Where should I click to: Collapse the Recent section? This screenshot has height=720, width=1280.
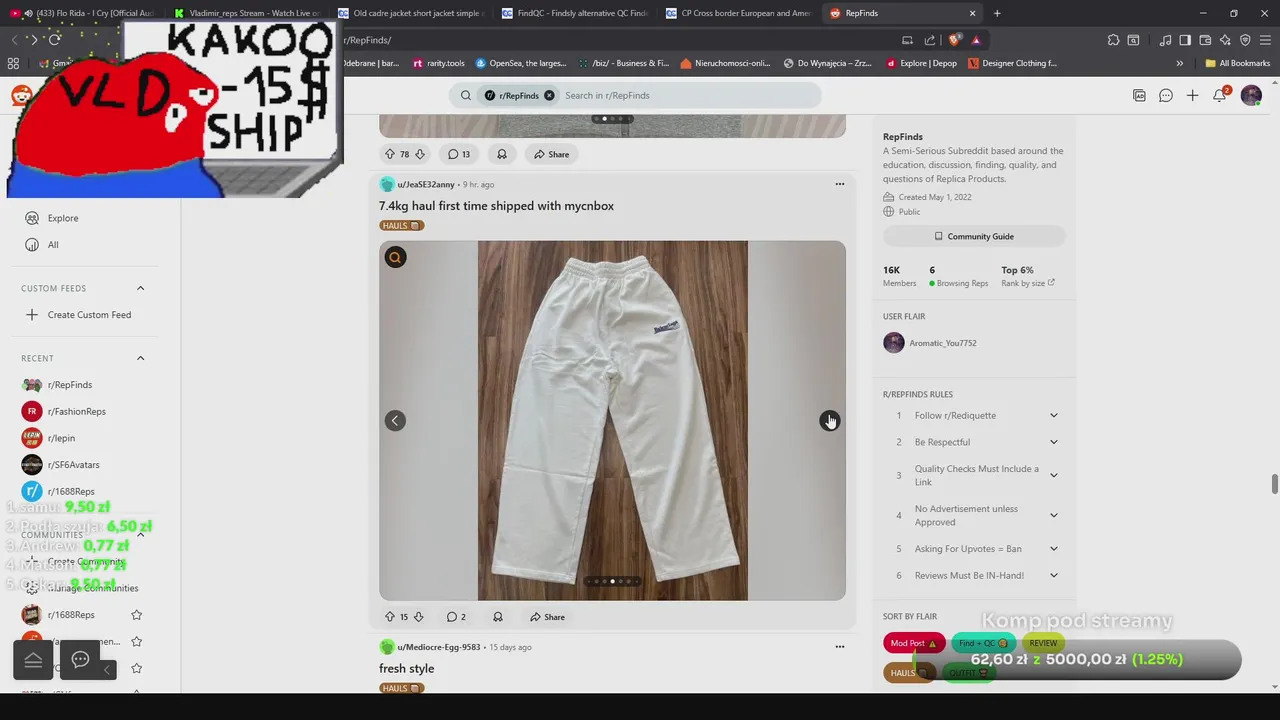[x=140, y=358]
